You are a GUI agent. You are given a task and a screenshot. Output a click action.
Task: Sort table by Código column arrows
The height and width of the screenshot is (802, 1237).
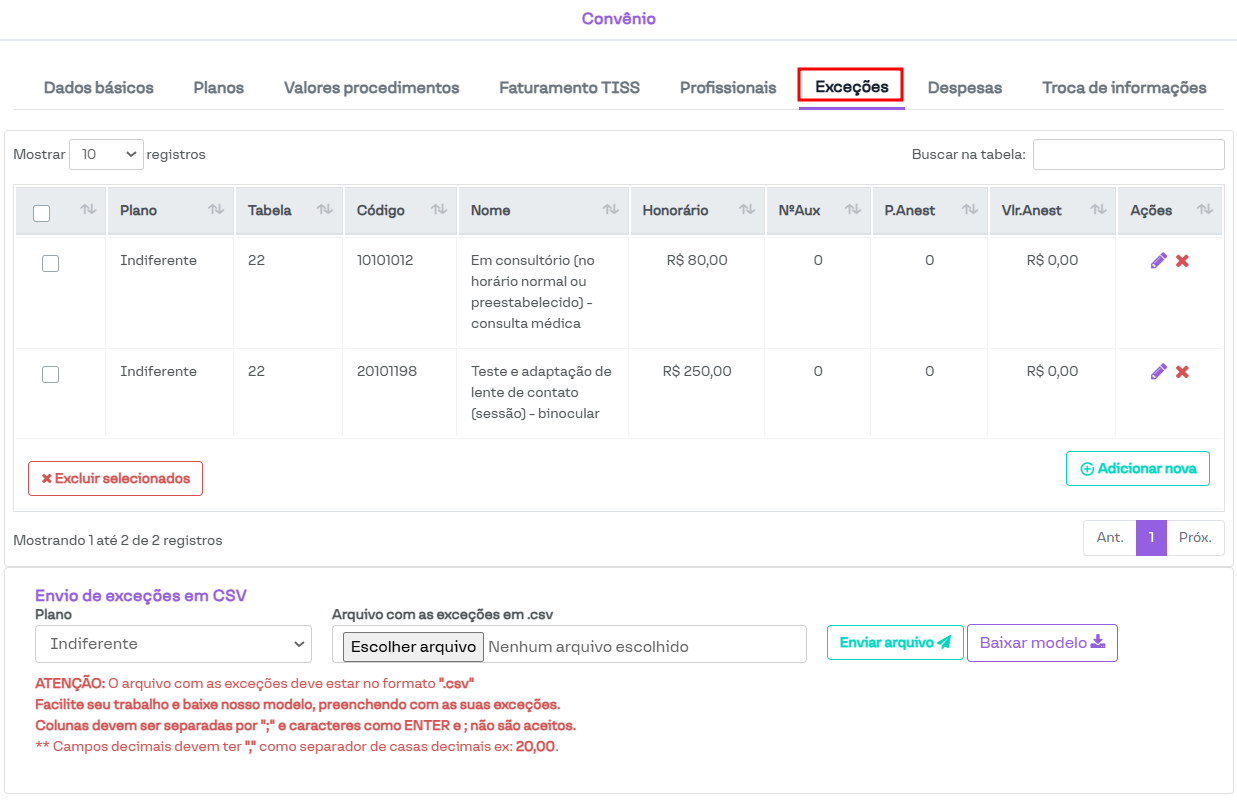[x=438, y=210]
